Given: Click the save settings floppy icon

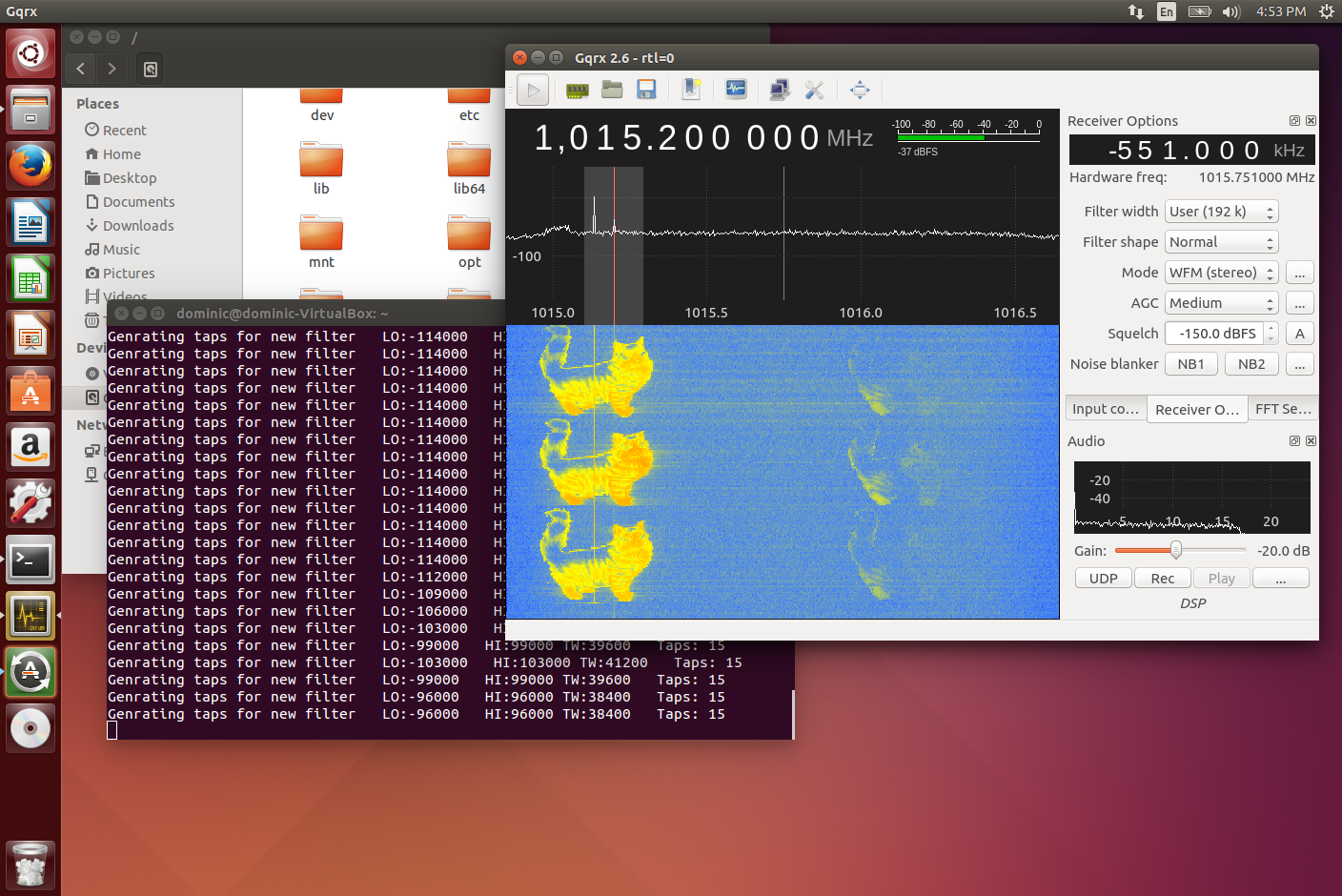Looking at the screenshot, I should pyautogui.click(x=646, y=90).
